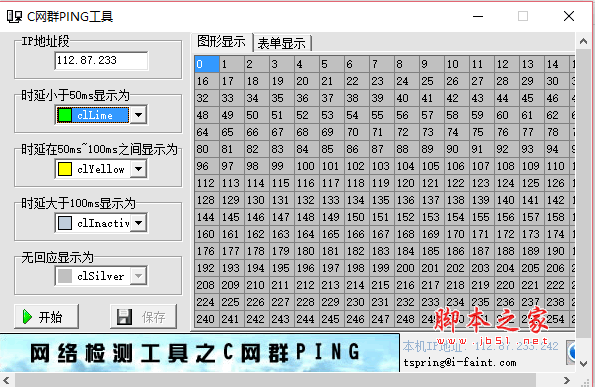This screenshot has width=595, height=387.
Task: Click the floppy disk icon on 保存 button
Action: coord(124,317)
